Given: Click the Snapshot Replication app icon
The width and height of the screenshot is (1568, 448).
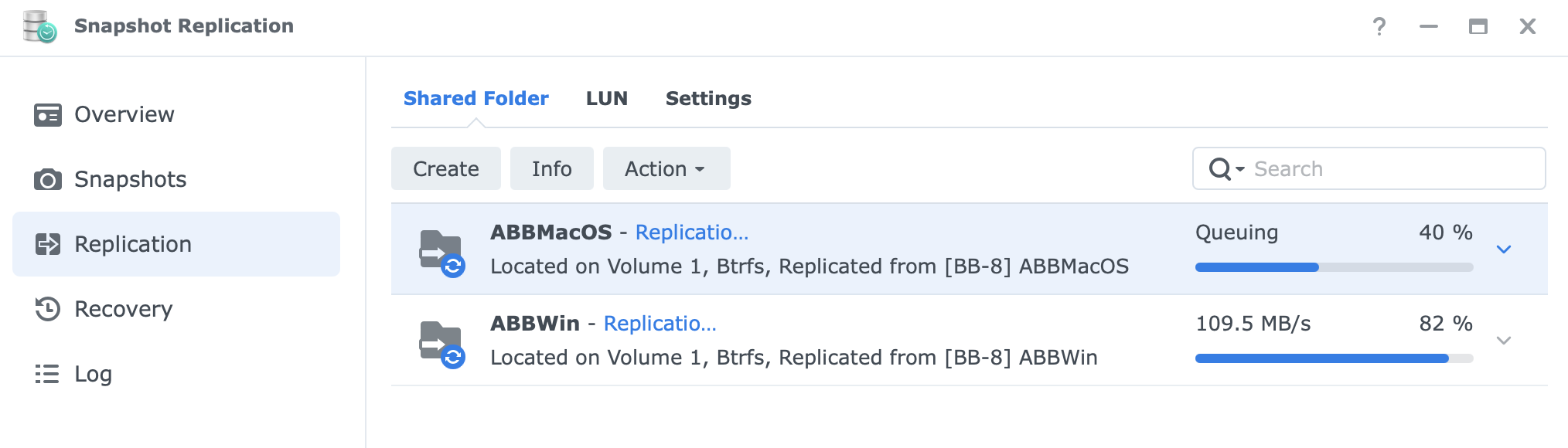Looking at the screenshot, I should click(x=39, y=26).
